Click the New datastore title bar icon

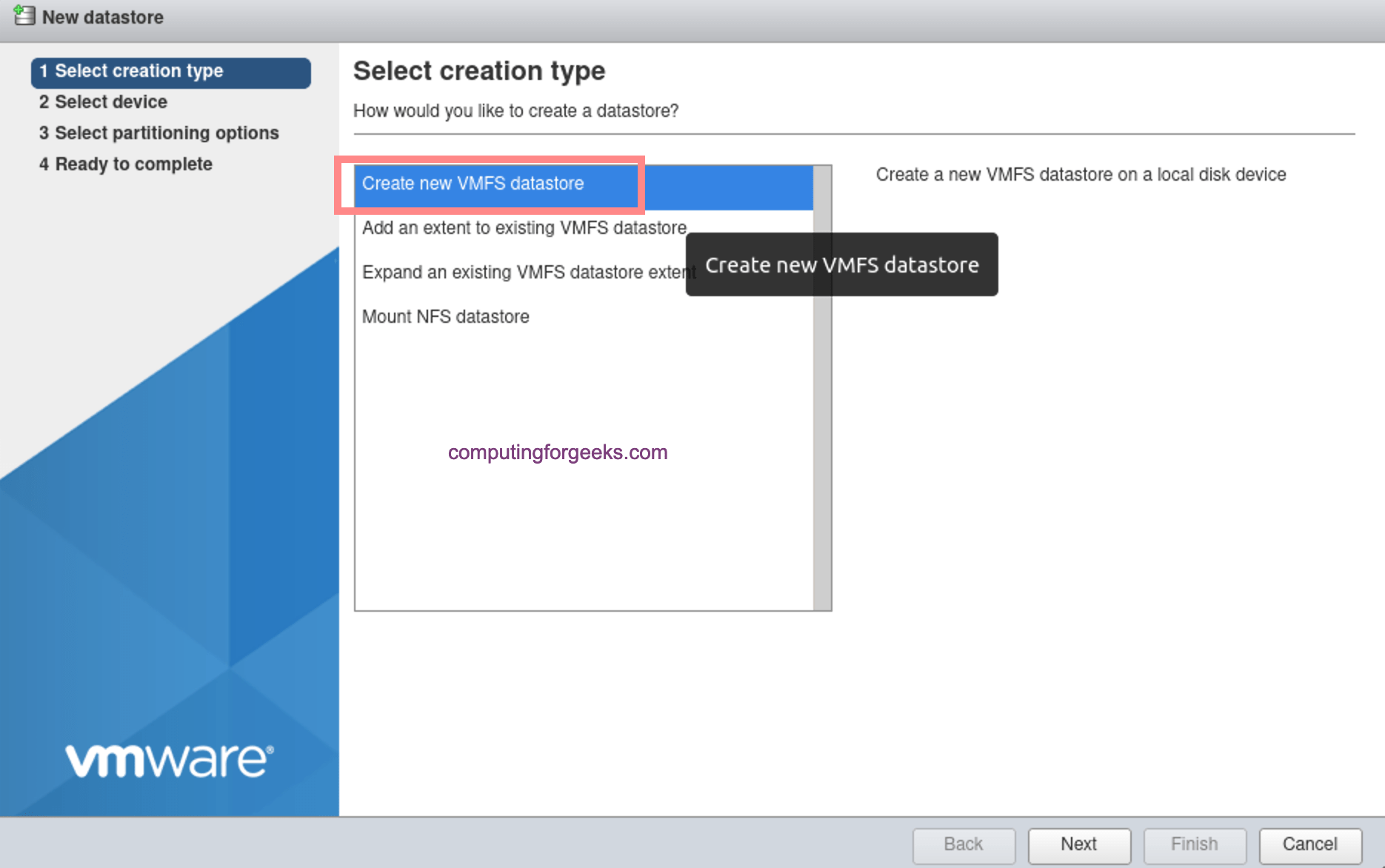(x=24, y=16)
